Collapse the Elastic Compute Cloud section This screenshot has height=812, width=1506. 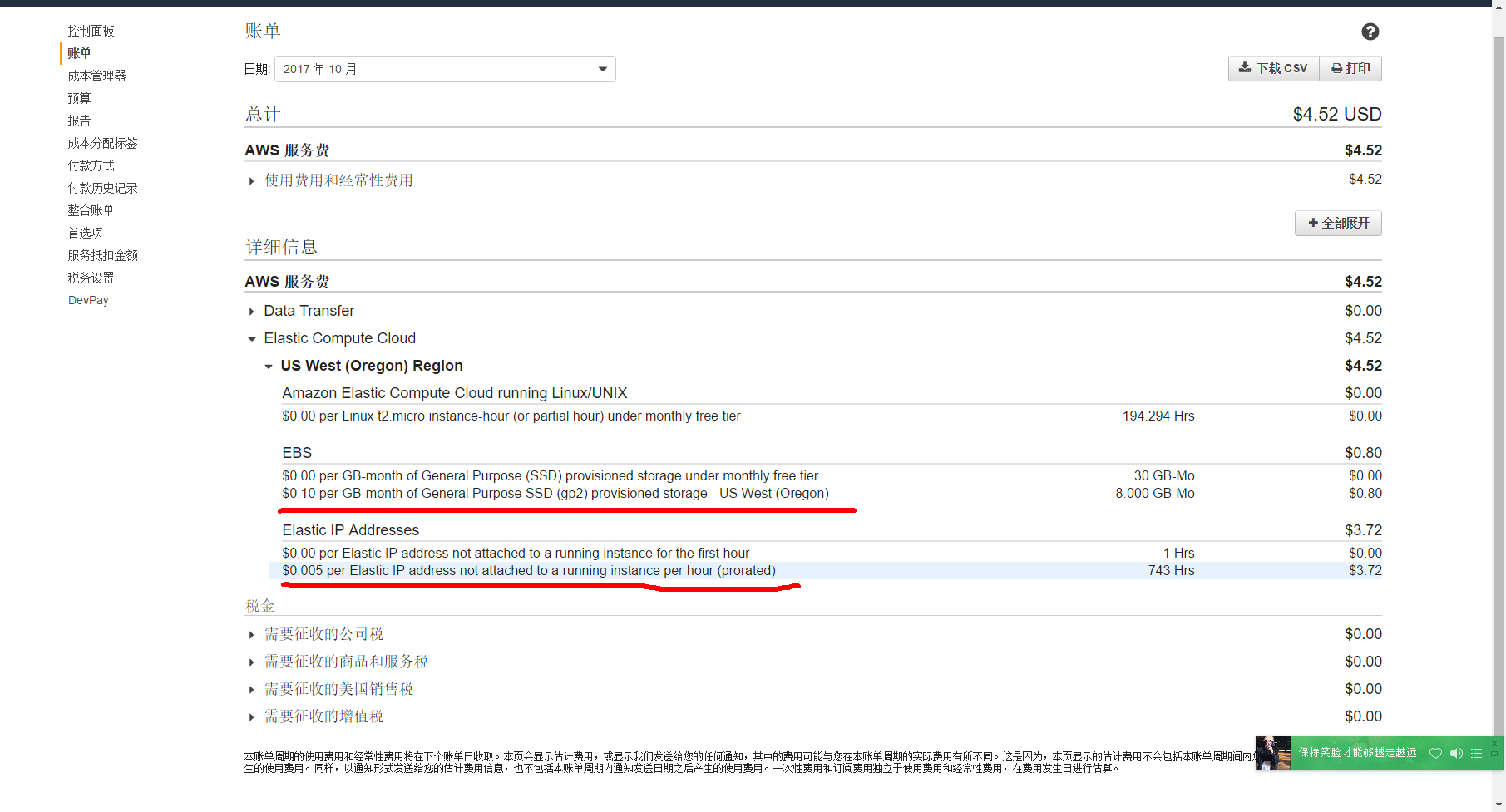click(x=252, y=339)
